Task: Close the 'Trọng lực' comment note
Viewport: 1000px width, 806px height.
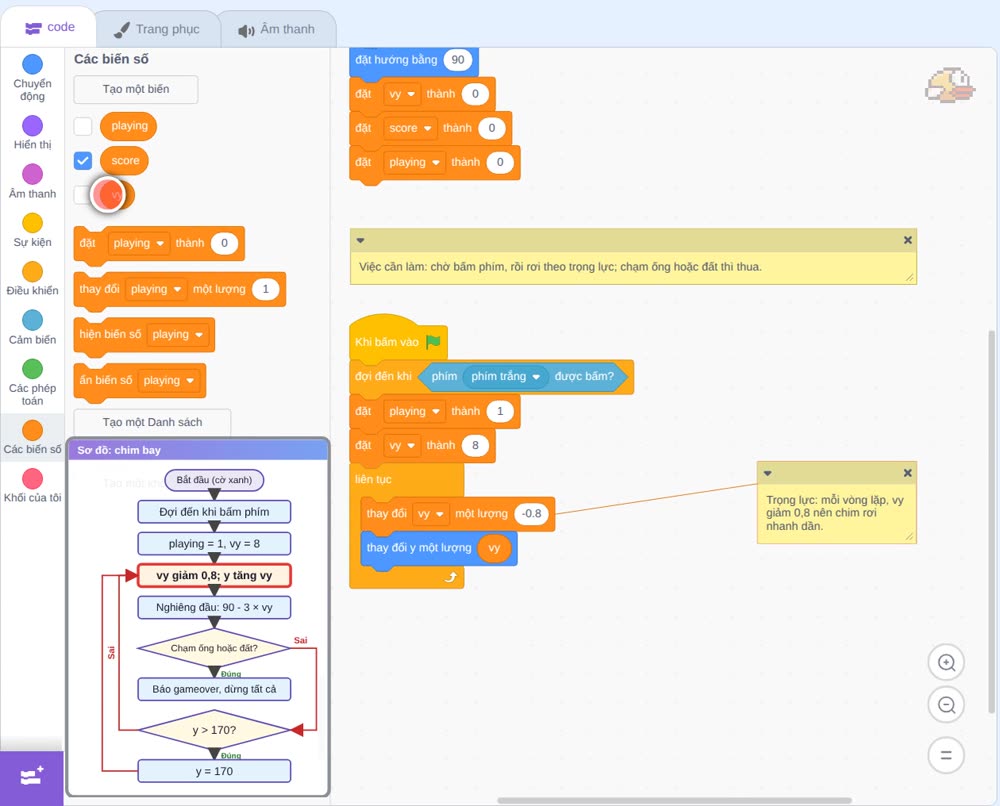Action: click(x=908, y=473)
